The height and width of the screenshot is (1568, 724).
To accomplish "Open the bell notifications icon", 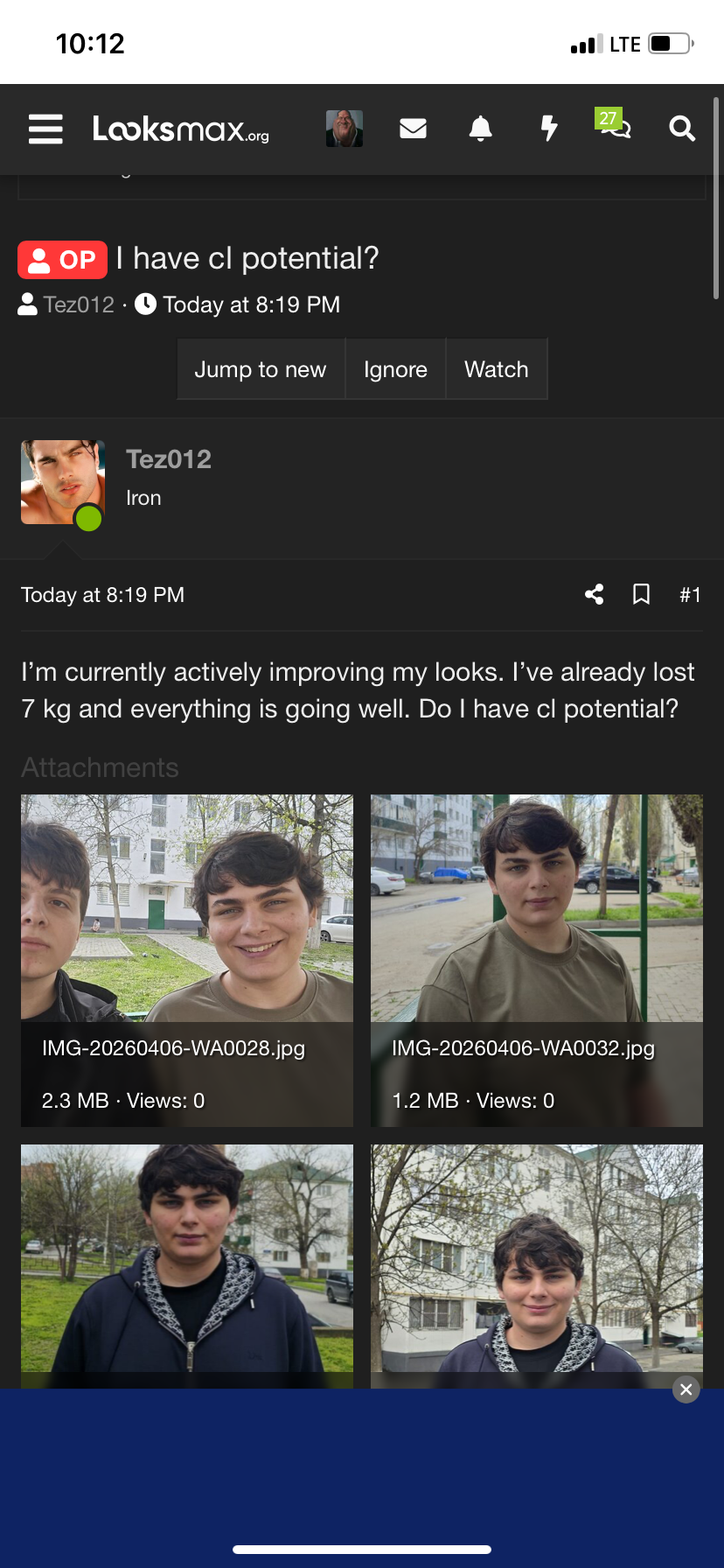I will pos(480,129).
